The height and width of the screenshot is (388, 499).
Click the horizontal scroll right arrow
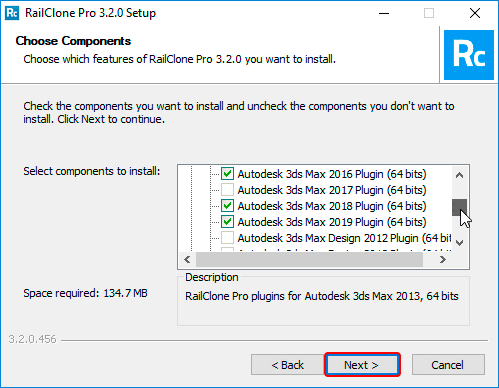(x=443, y=259)
